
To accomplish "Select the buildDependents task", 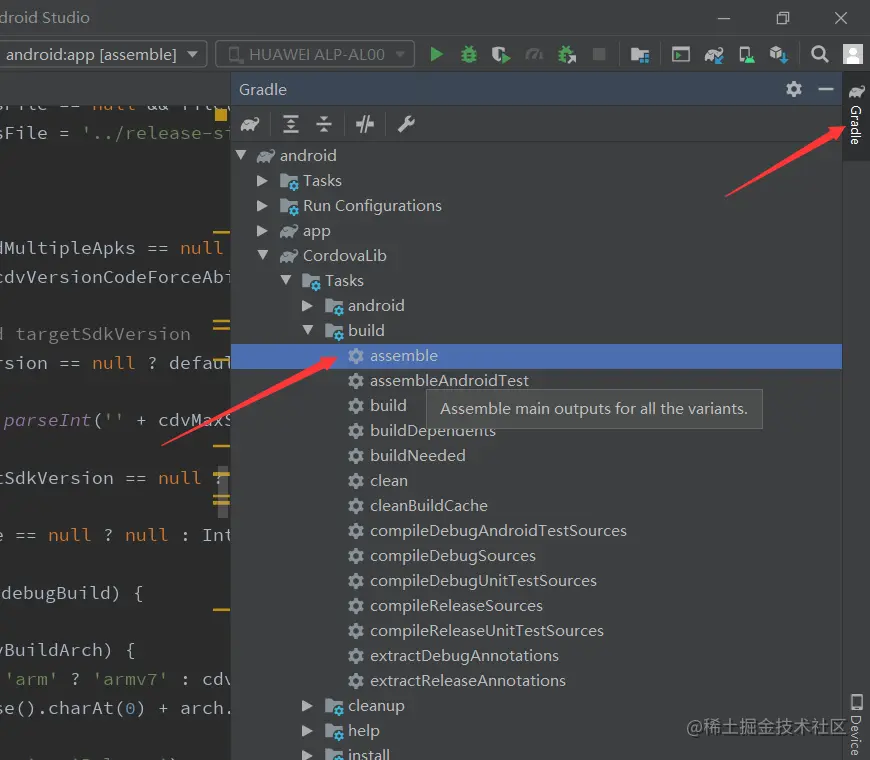I will pyautogui.click(x=432, y=430).
